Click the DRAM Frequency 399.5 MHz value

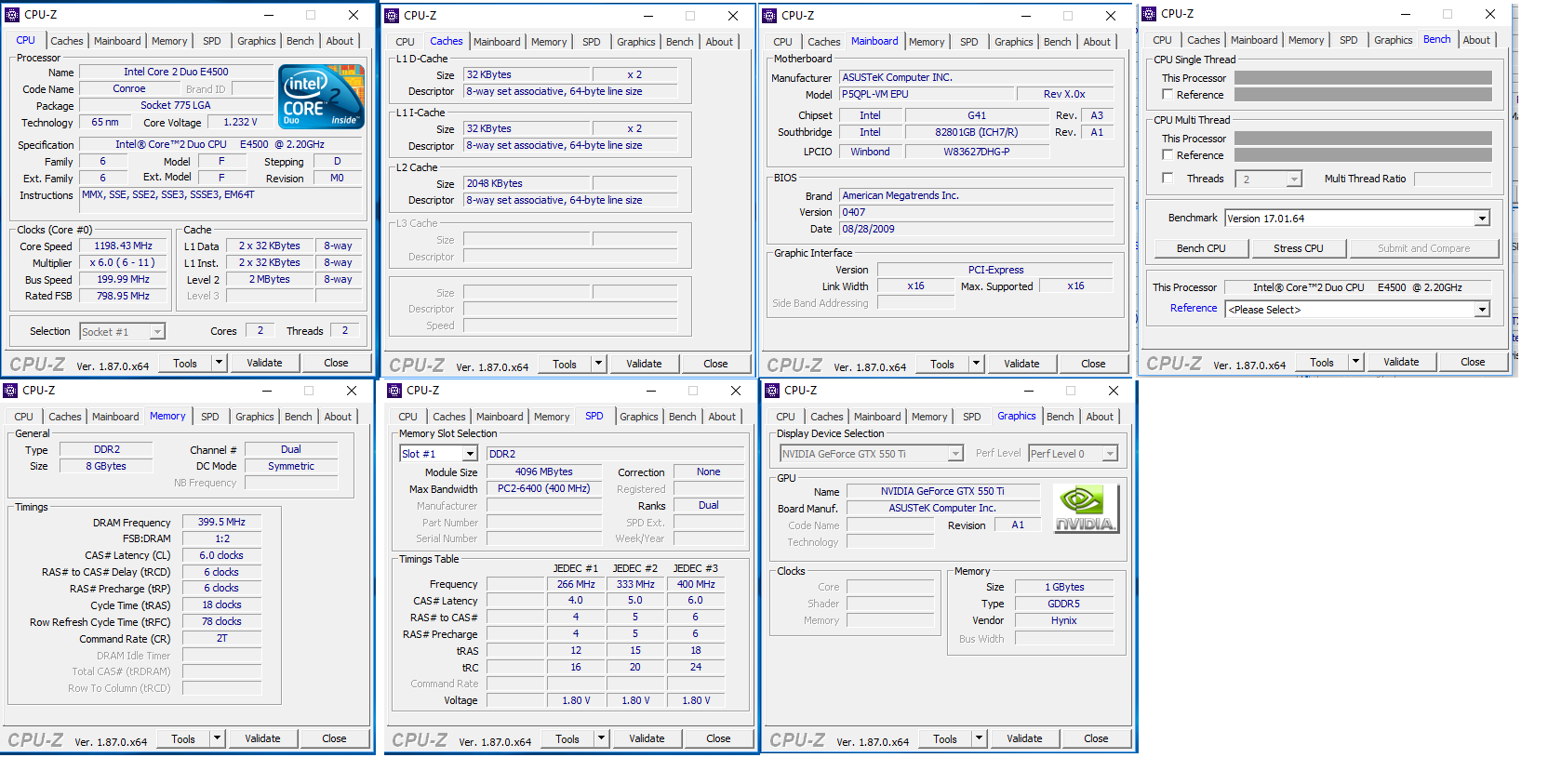click(x=221, y=523)
